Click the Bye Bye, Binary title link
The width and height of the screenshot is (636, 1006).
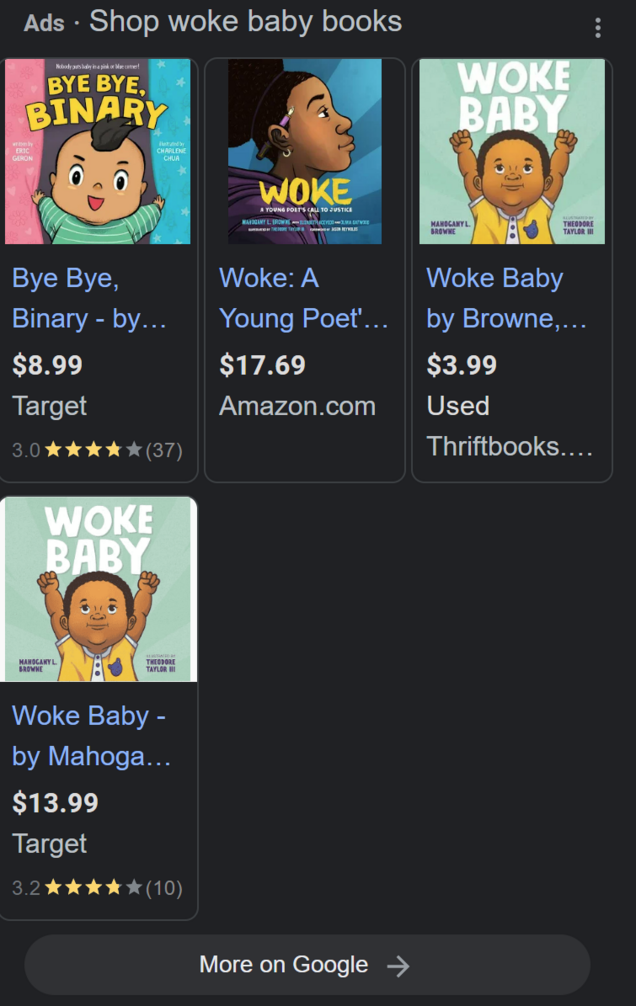click(x=88, y=298)
